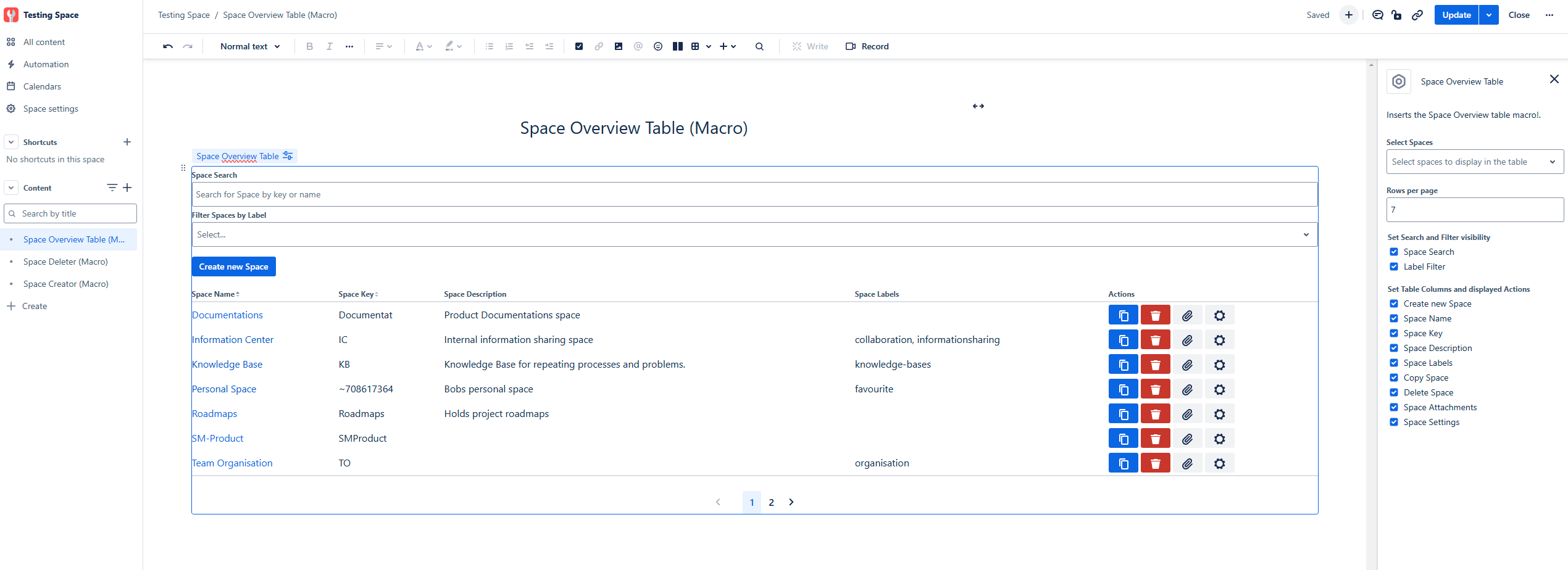The image size is (1568, 570).
Task: Insert emoji from editor toolbar
Action: (658, 46)
